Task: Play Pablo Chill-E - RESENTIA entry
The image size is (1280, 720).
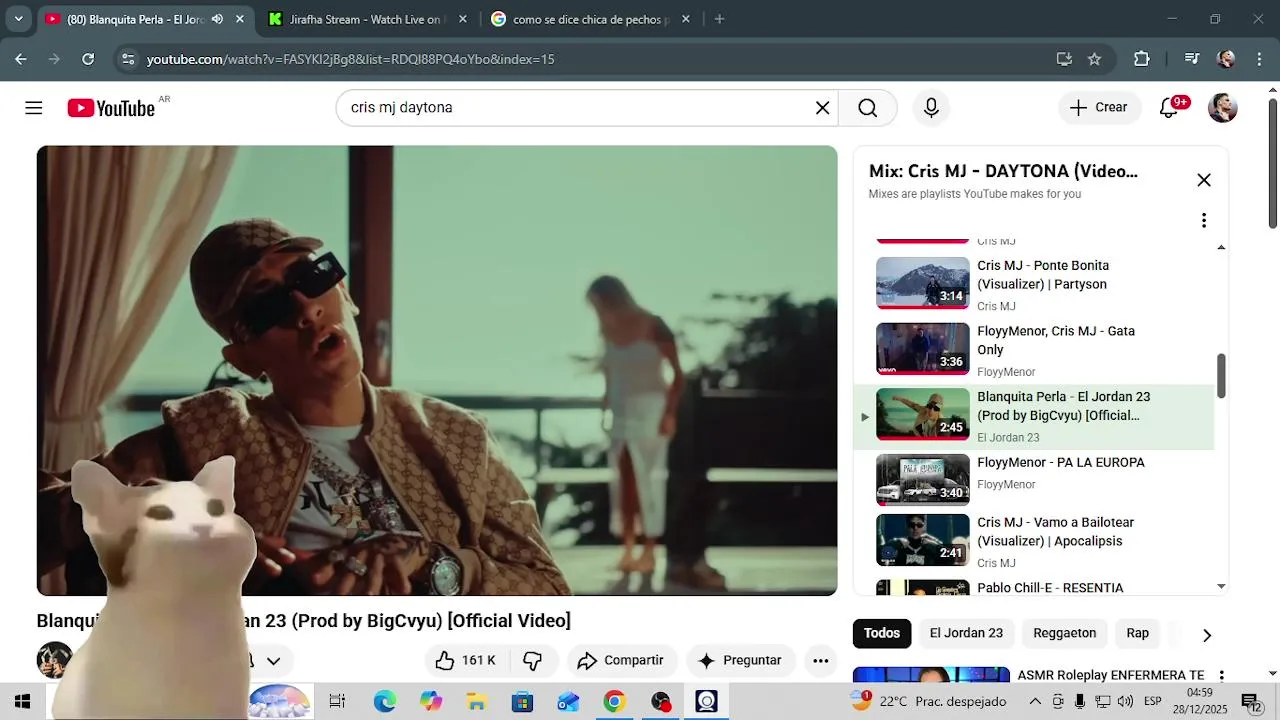Action: coord(1050,588)
